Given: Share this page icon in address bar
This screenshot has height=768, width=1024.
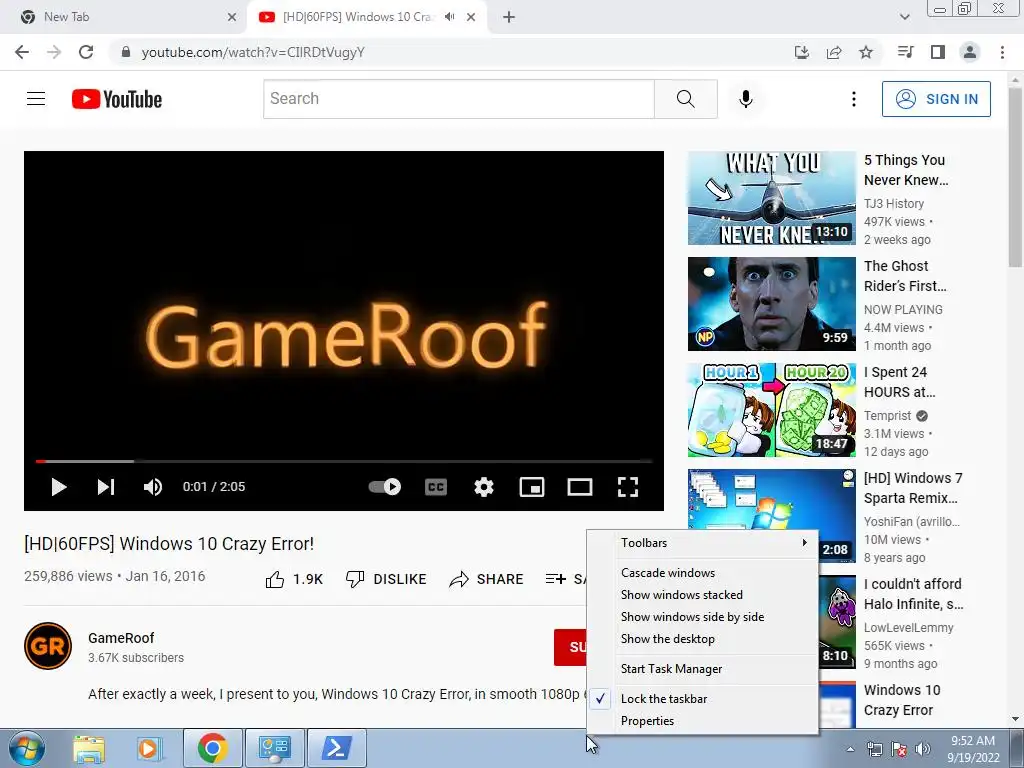Looking at the screenshot, I should point(834,52).
